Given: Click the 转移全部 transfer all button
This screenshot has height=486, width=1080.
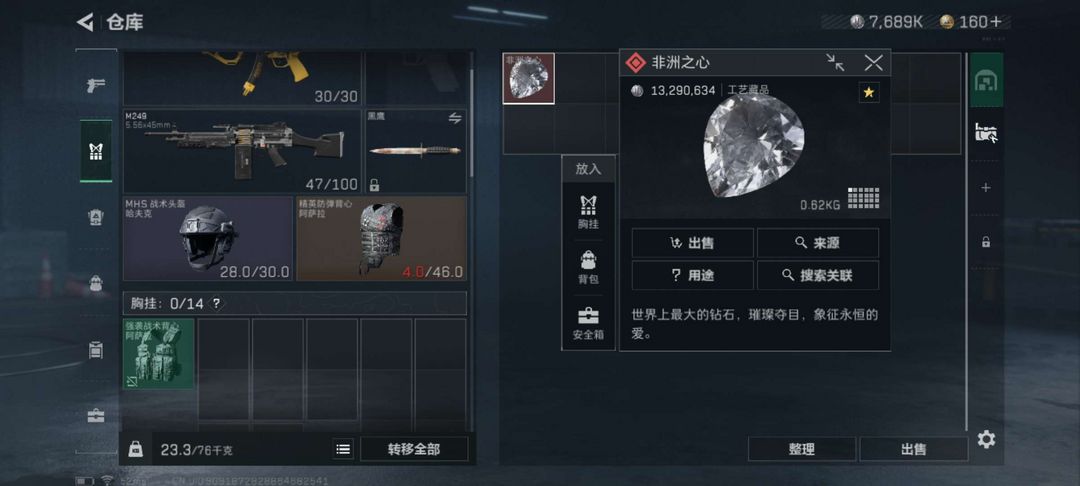Looking at the screenshot, I should click(414, 450).
